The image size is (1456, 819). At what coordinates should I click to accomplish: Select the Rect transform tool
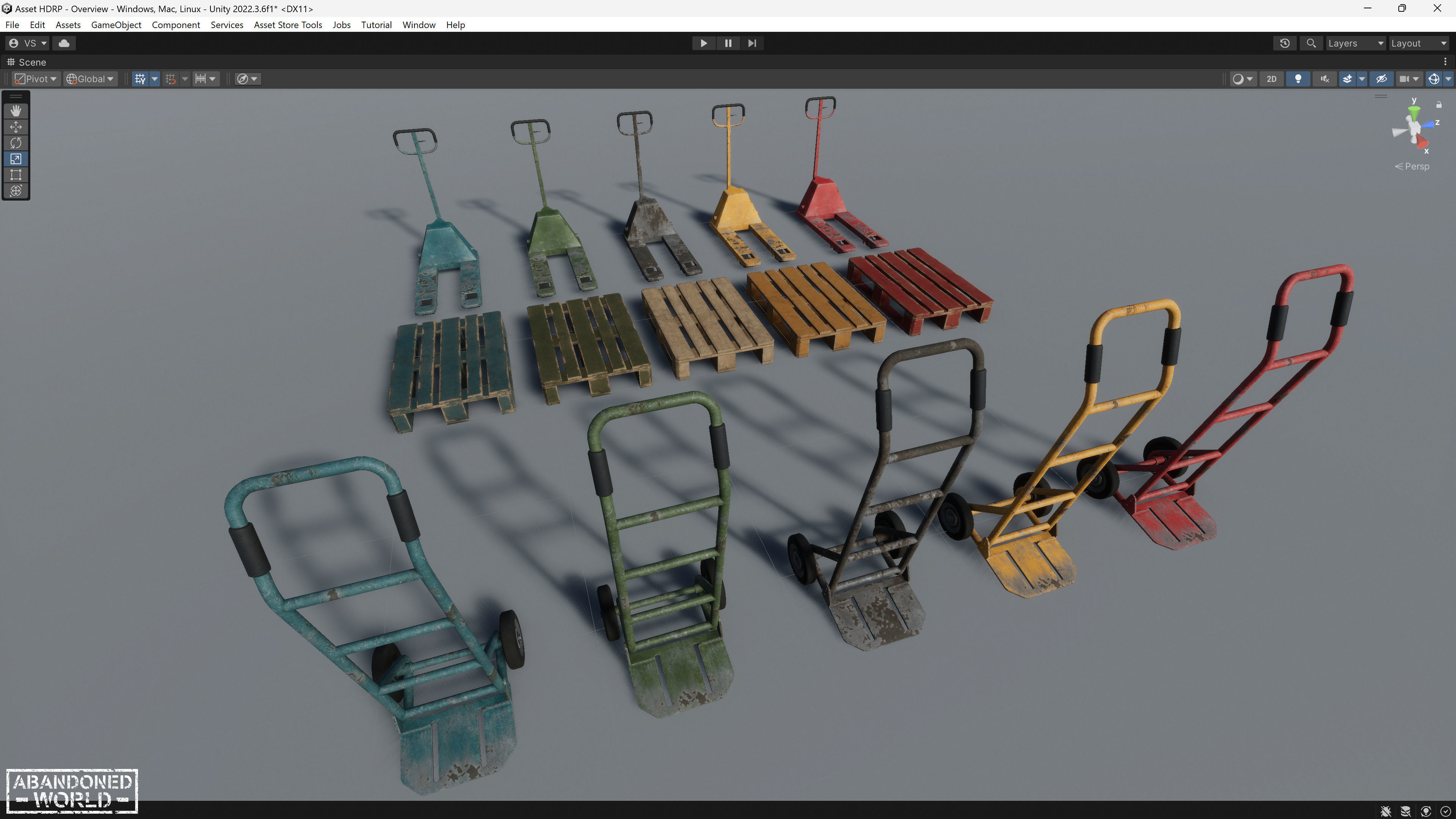(16, 175)
